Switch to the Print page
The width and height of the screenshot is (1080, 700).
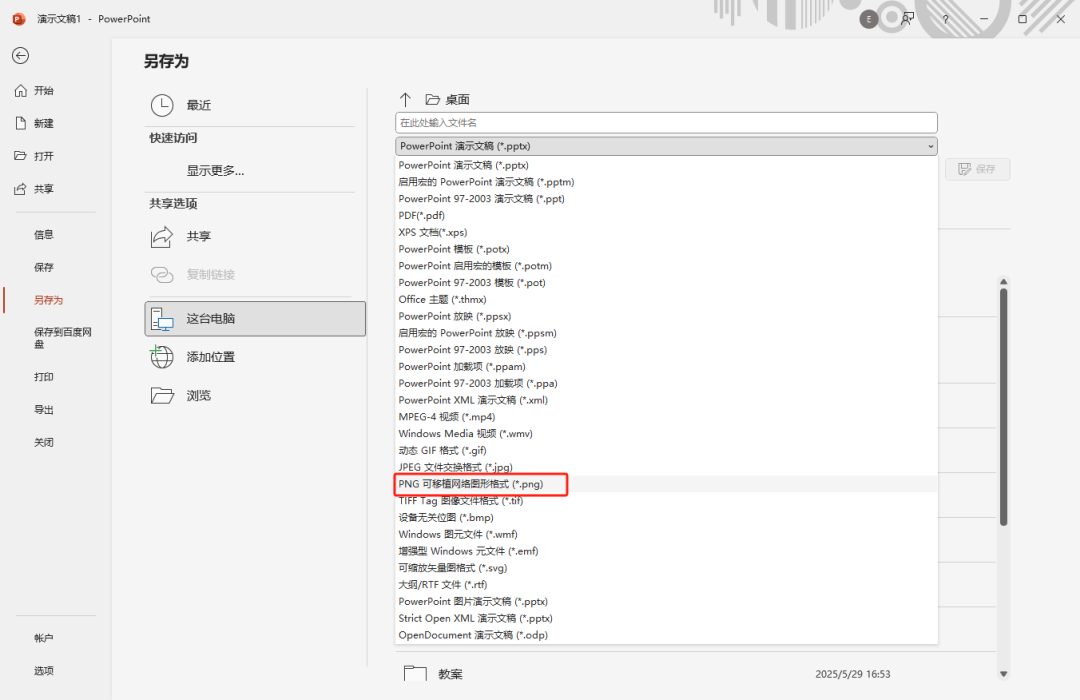tap(44, 377)
